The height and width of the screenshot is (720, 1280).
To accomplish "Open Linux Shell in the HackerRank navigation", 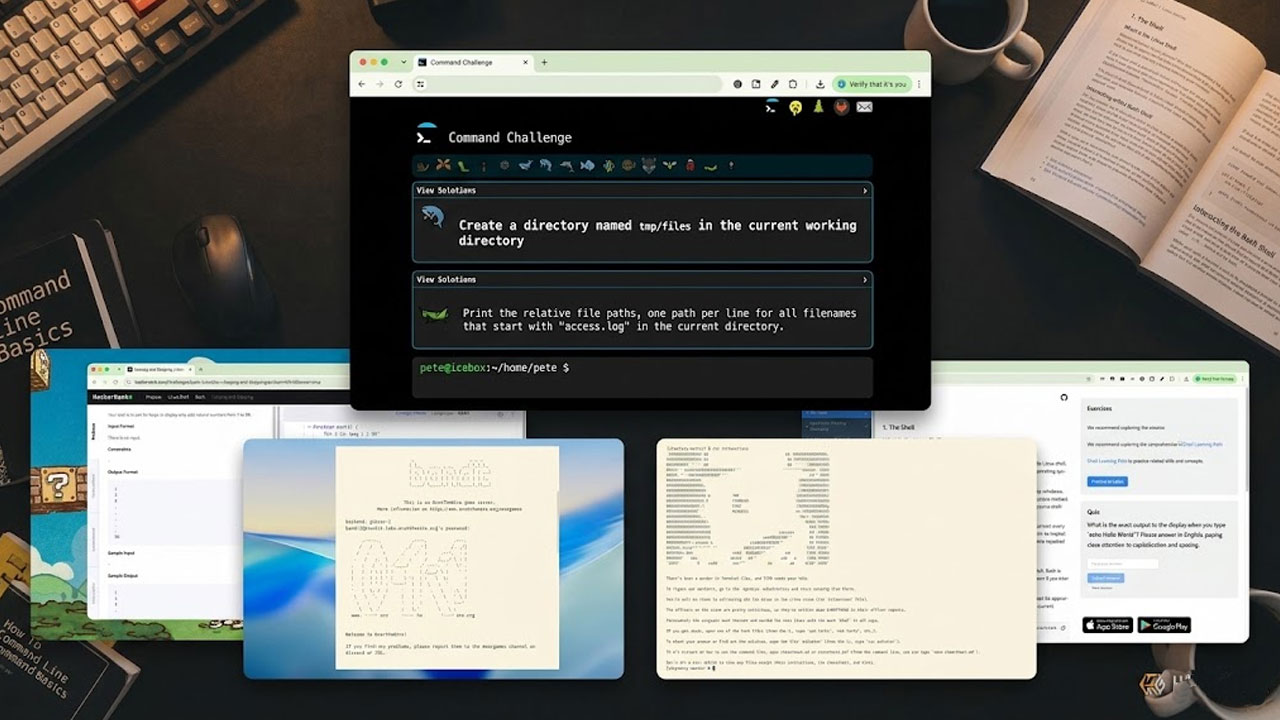I will [x=178, y=397].
